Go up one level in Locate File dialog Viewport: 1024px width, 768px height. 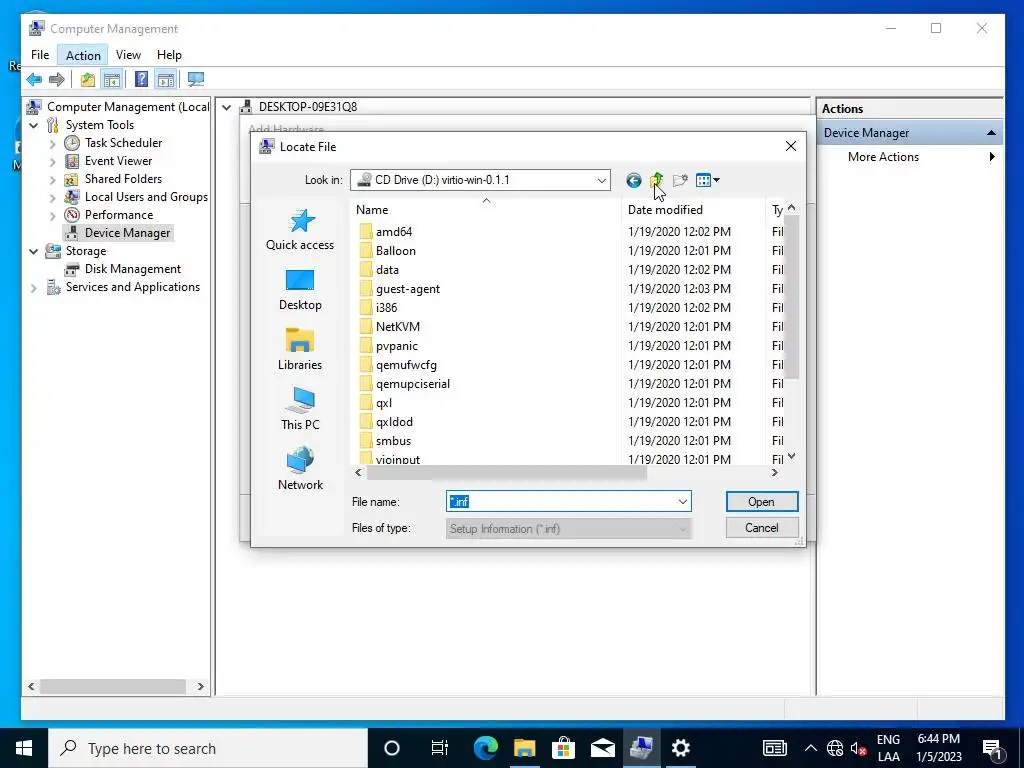[656, 180]
